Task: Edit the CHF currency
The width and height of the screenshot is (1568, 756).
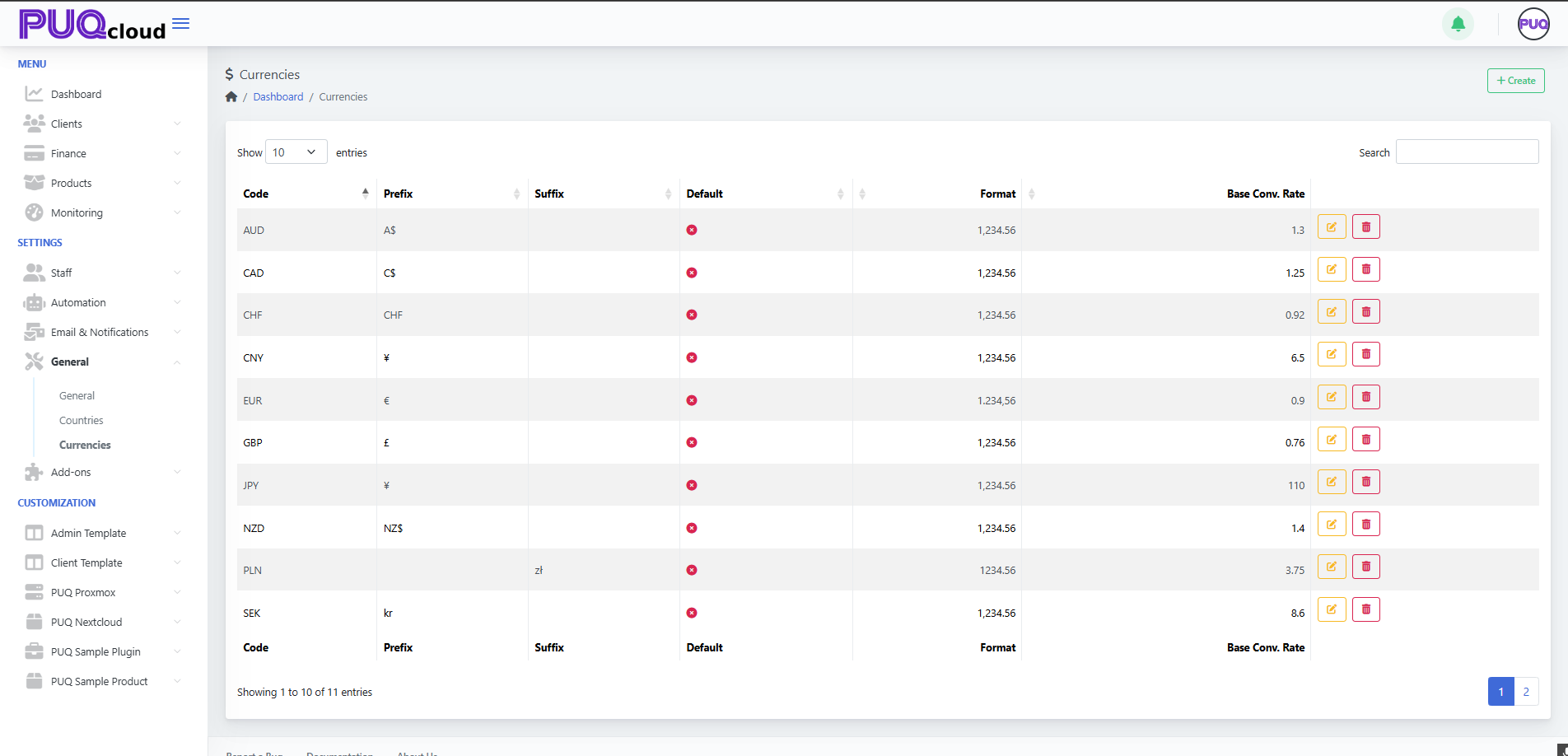Action: coord(1332,311)
